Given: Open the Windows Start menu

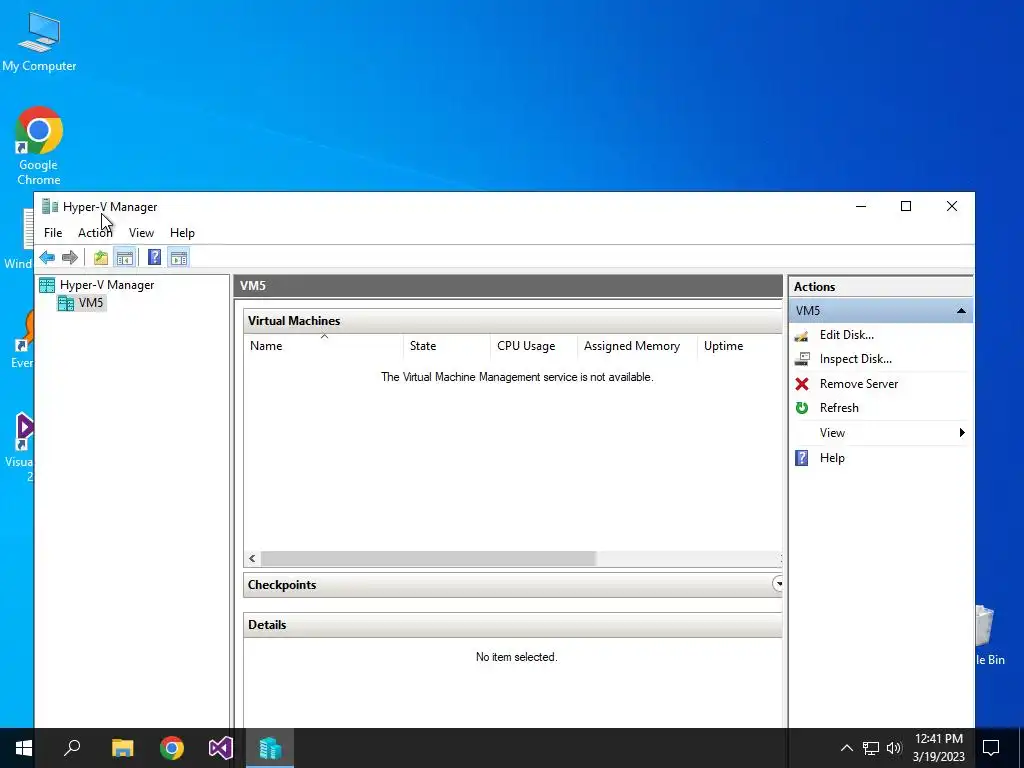Looking at the screenshot, I should click(24, 748).
